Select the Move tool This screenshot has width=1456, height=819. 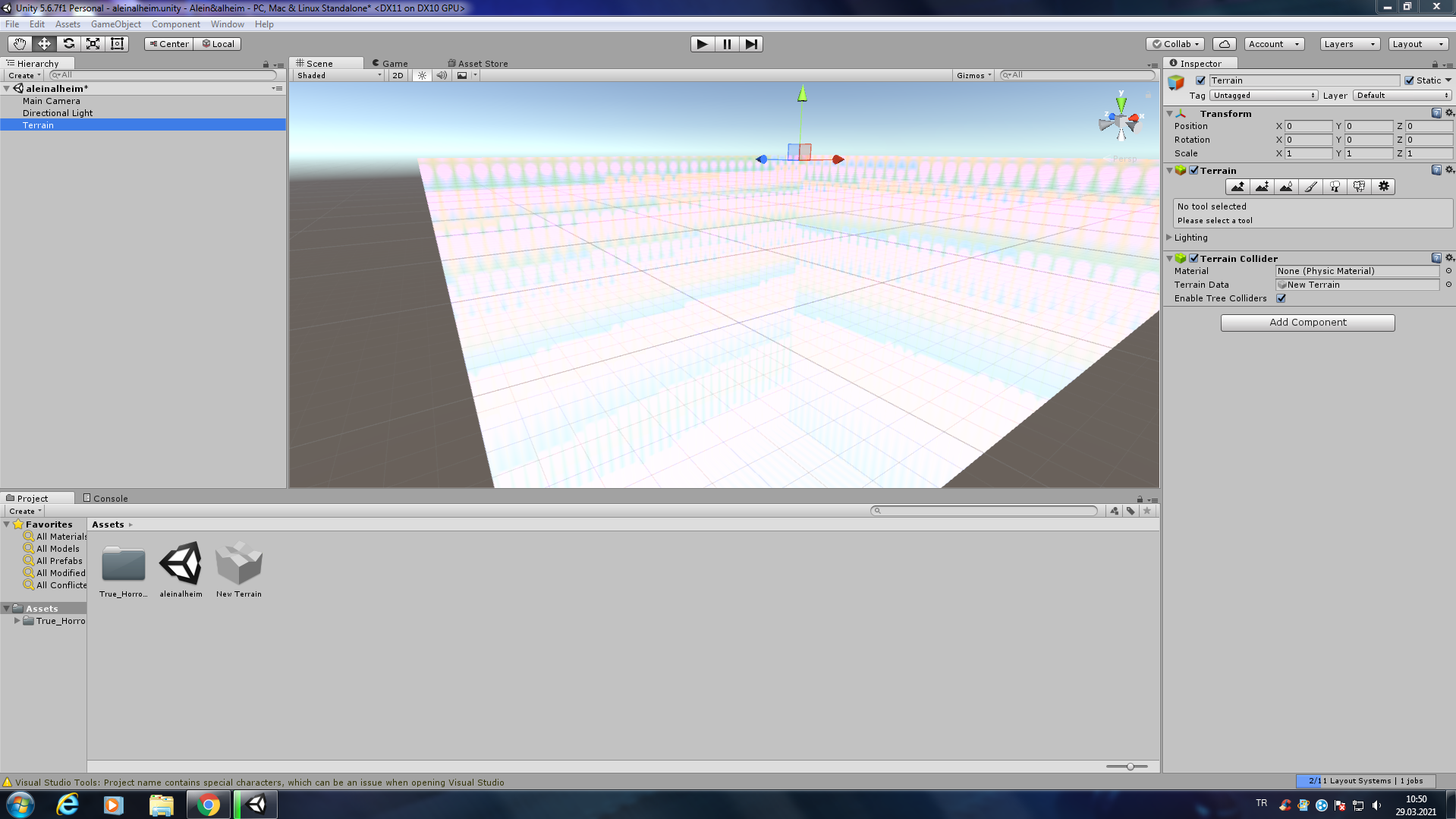click(x=44, y=44)
